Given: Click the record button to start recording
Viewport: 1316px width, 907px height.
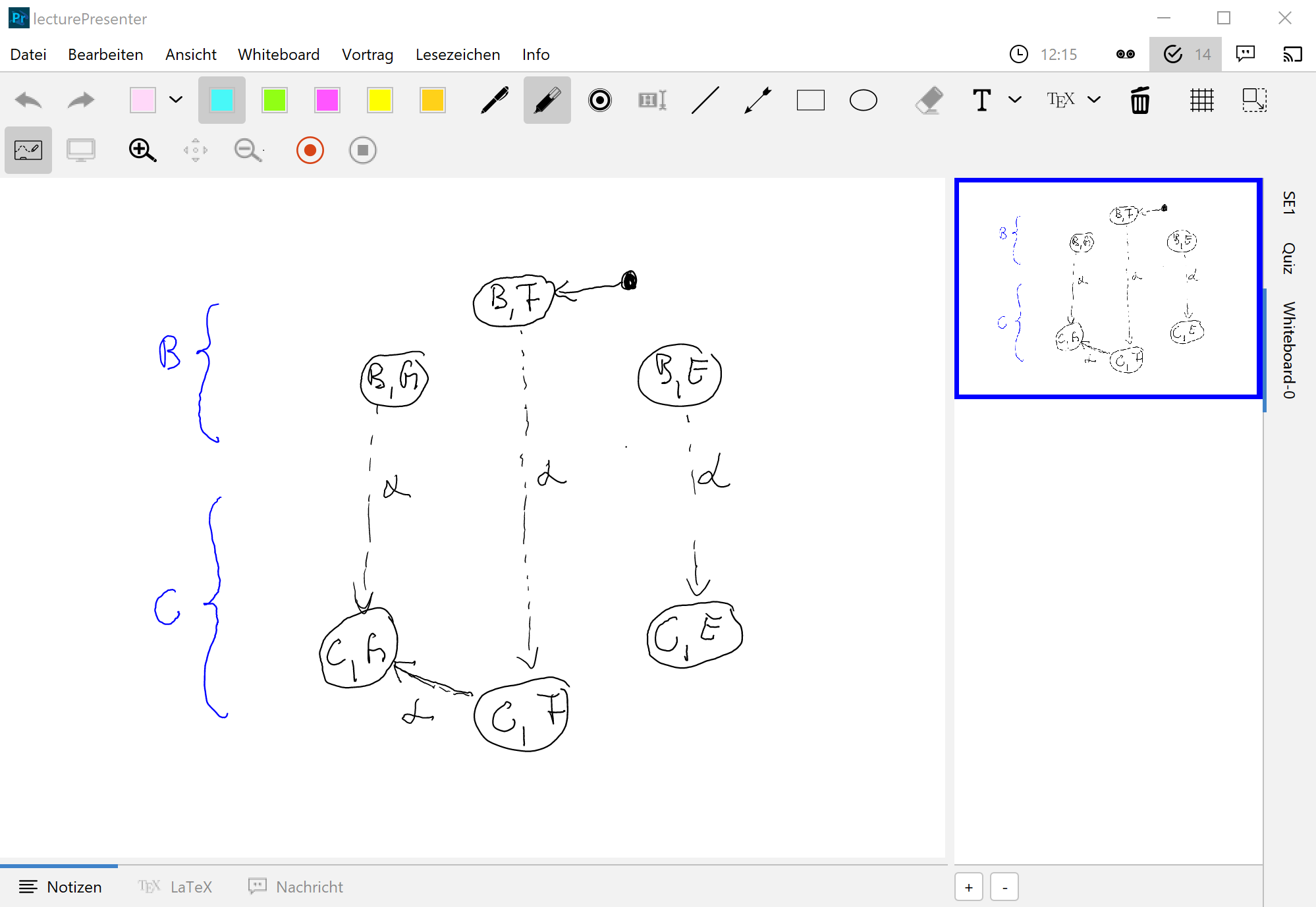Looking at the screenshot, I should (309, 151).
